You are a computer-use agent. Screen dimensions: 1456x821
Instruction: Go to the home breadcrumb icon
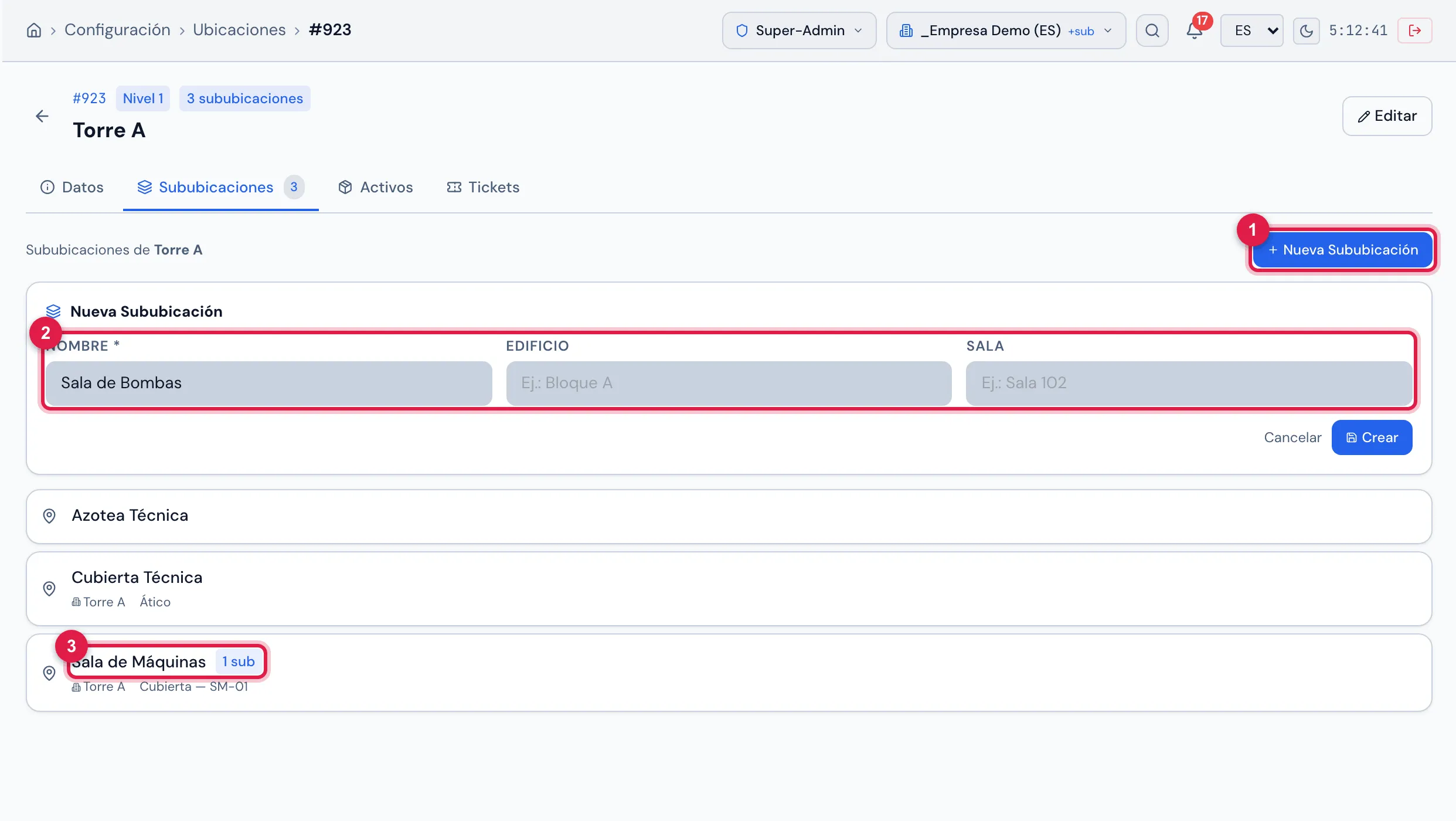tap(34, 30)
